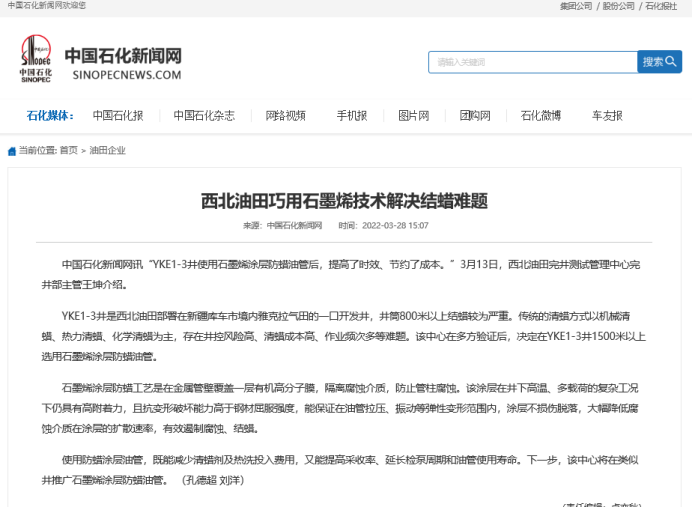Click the home icon beside 当前位置
Viewport: 692px width, 507px height.
(12, 151)
